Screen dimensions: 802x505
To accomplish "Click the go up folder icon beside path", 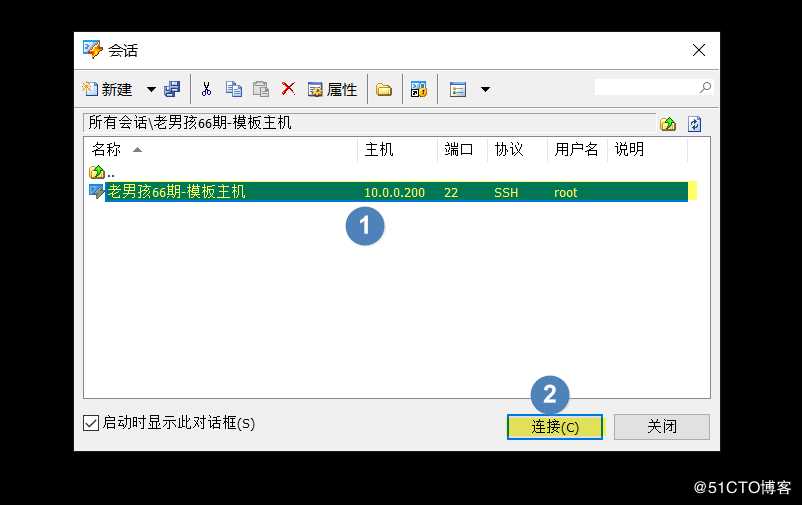I will pyautogui.click(x=668, y=124).
